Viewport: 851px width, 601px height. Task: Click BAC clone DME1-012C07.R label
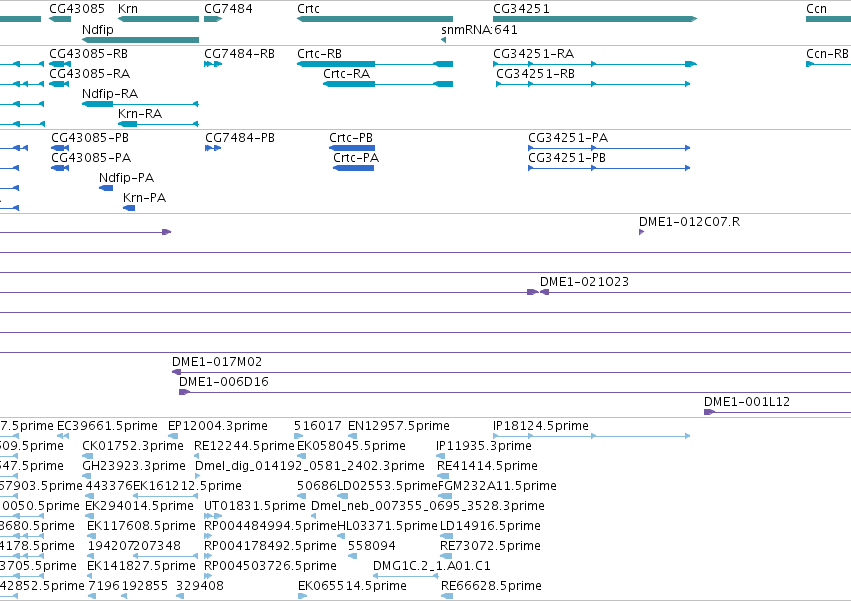point(689,222)
